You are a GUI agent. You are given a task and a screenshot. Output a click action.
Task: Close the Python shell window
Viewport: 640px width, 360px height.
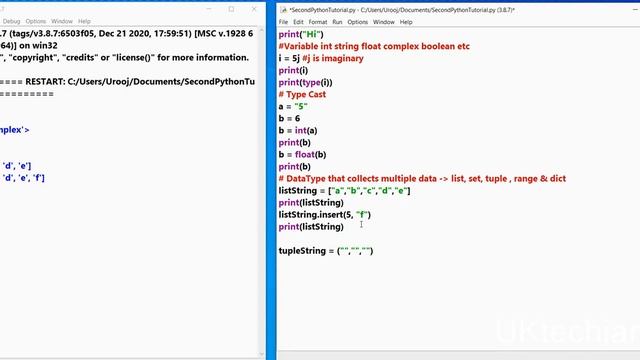(x=254, y=9)
